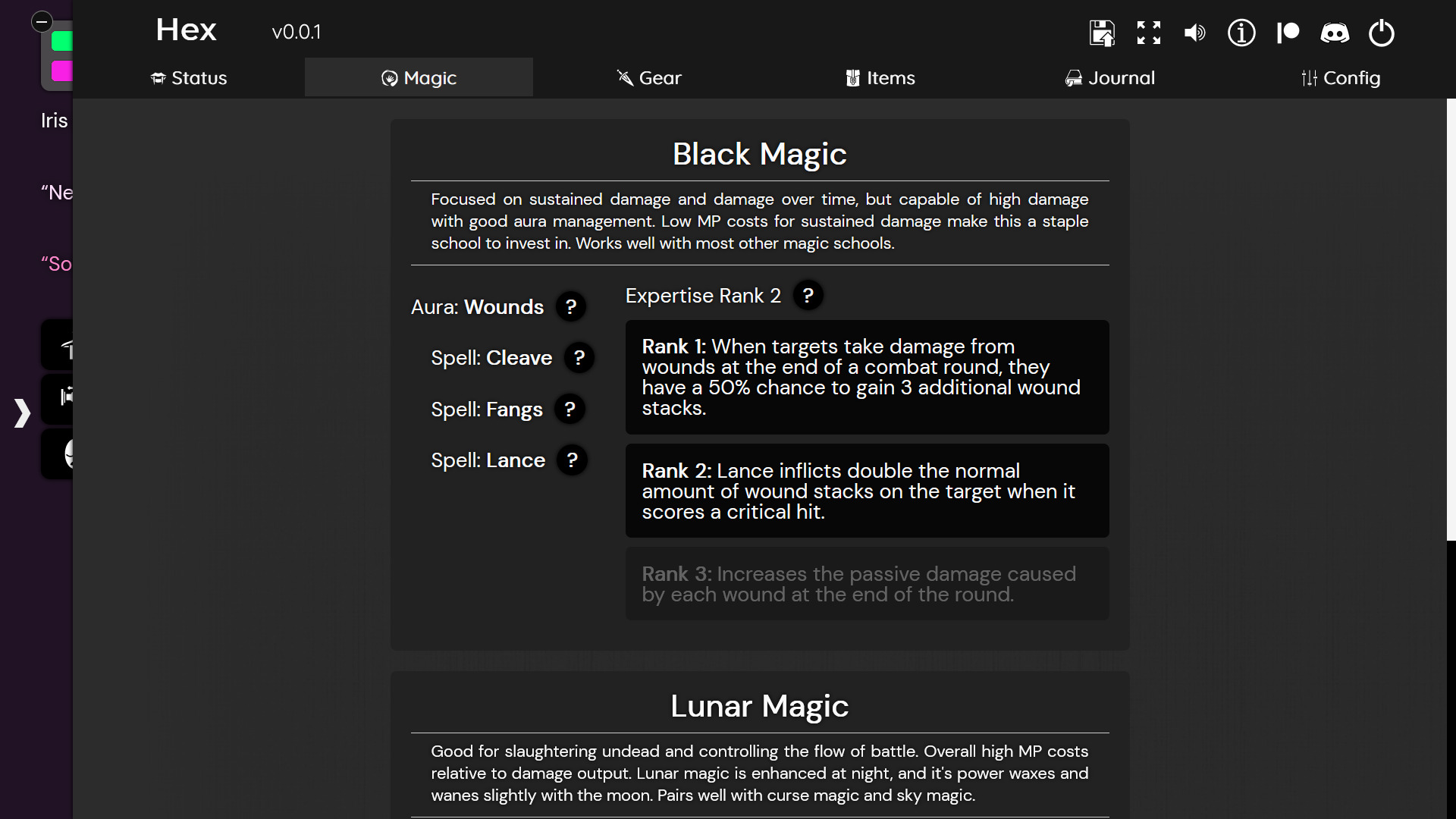Open the Patreon link icon

click(x=1288, y=33)
